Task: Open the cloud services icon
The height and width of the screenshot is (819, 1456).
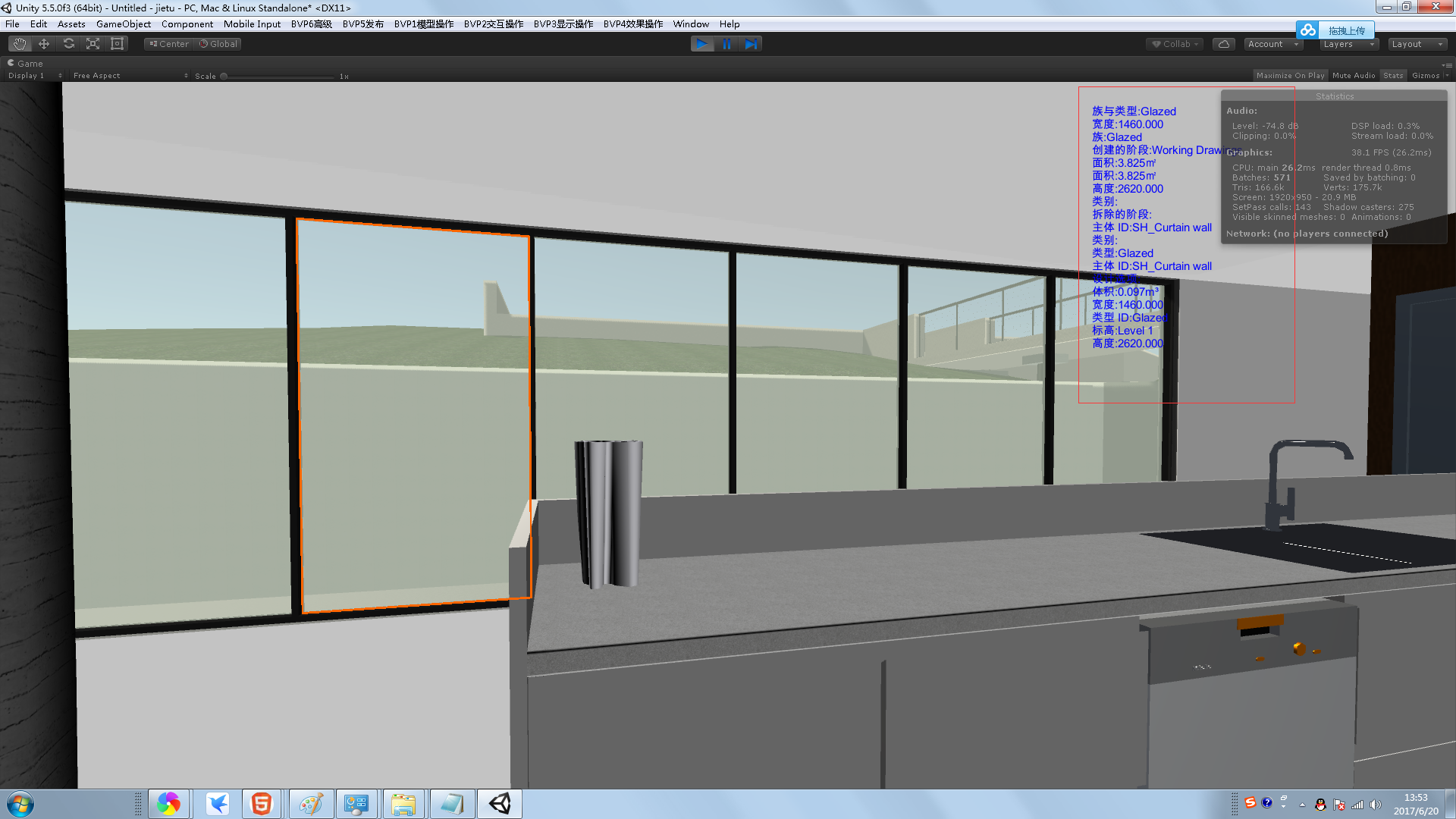Action: tap(1223, 44)
